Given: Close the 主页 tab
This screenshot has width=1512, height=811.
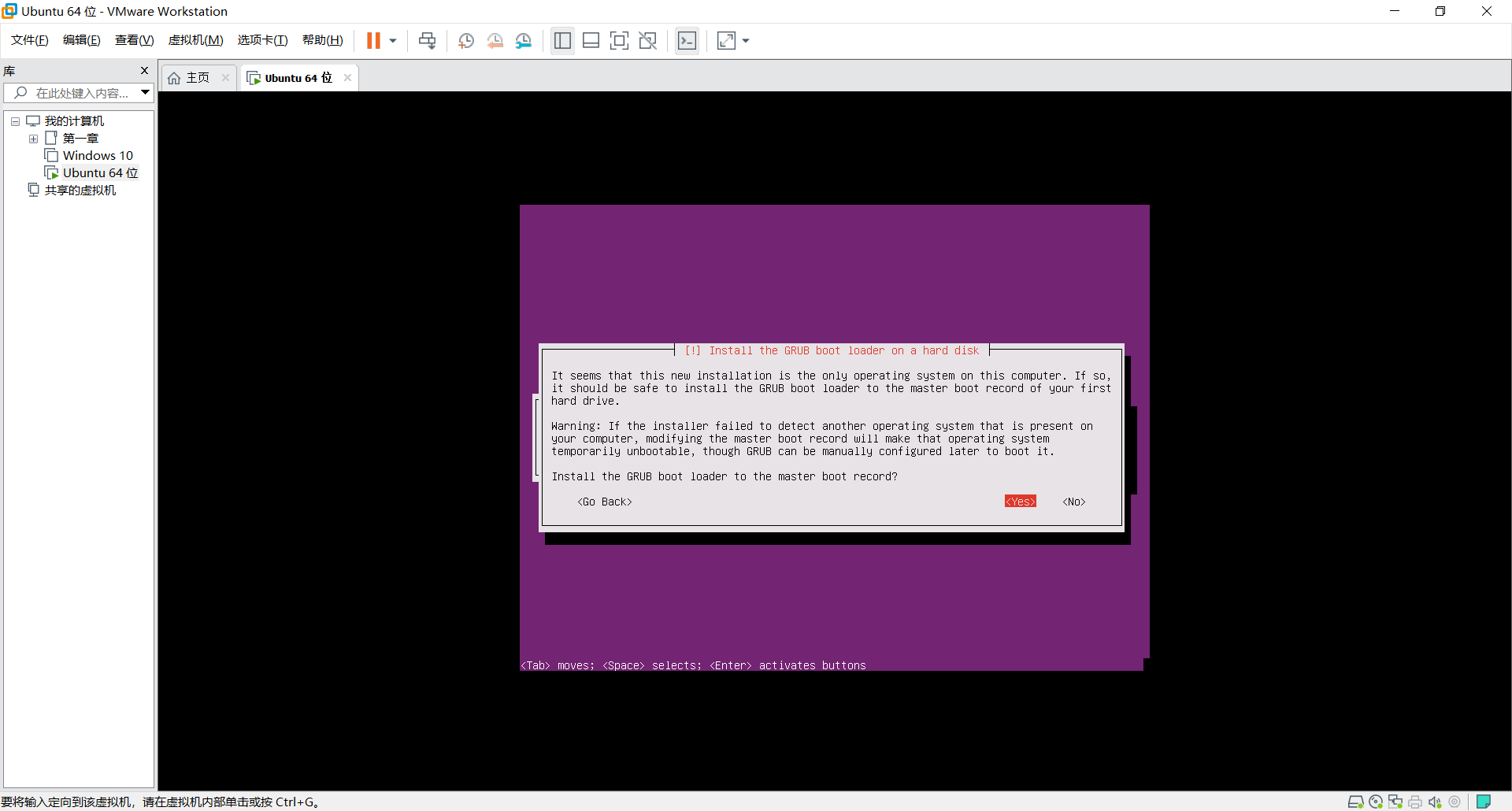Looking at the screenshot, I should 225,78.
